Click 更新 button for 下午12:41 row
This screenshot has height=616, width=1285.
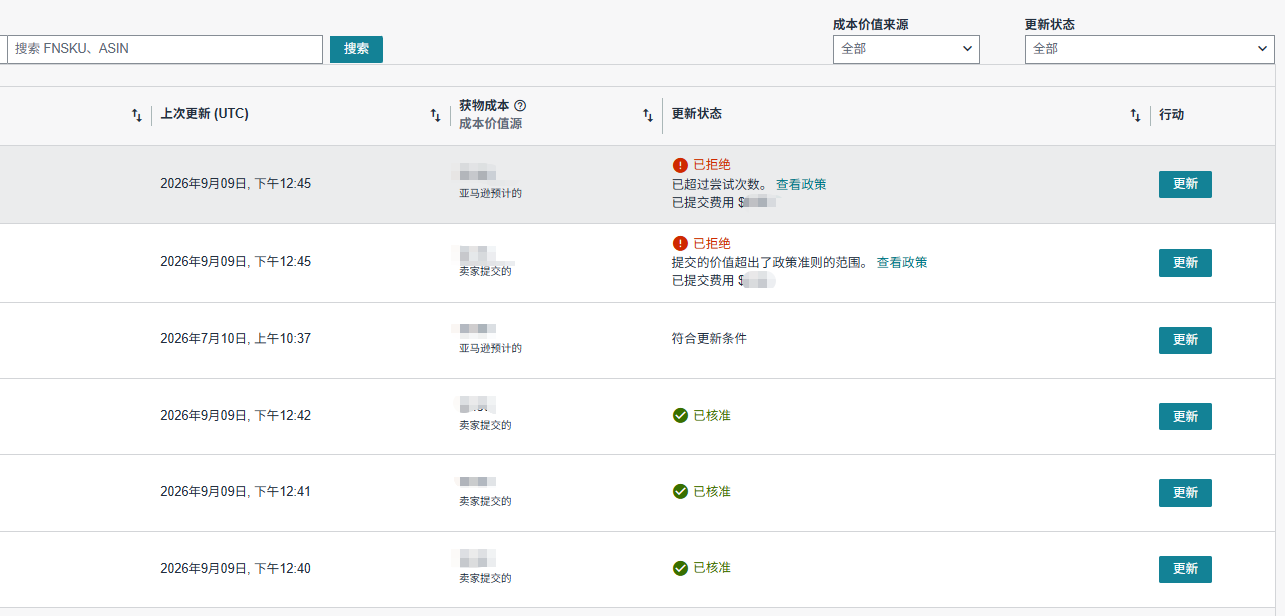pos(1185,492)
